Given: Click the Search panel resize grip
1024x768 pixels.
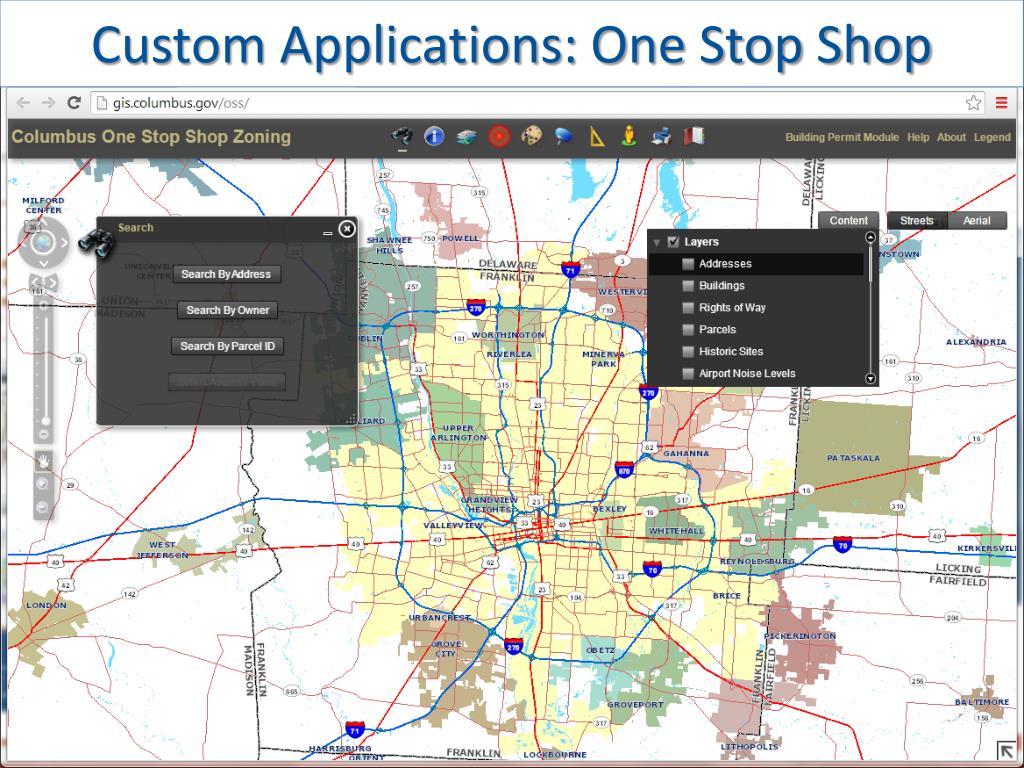Looking at the screenshot, I should (351, 419).
